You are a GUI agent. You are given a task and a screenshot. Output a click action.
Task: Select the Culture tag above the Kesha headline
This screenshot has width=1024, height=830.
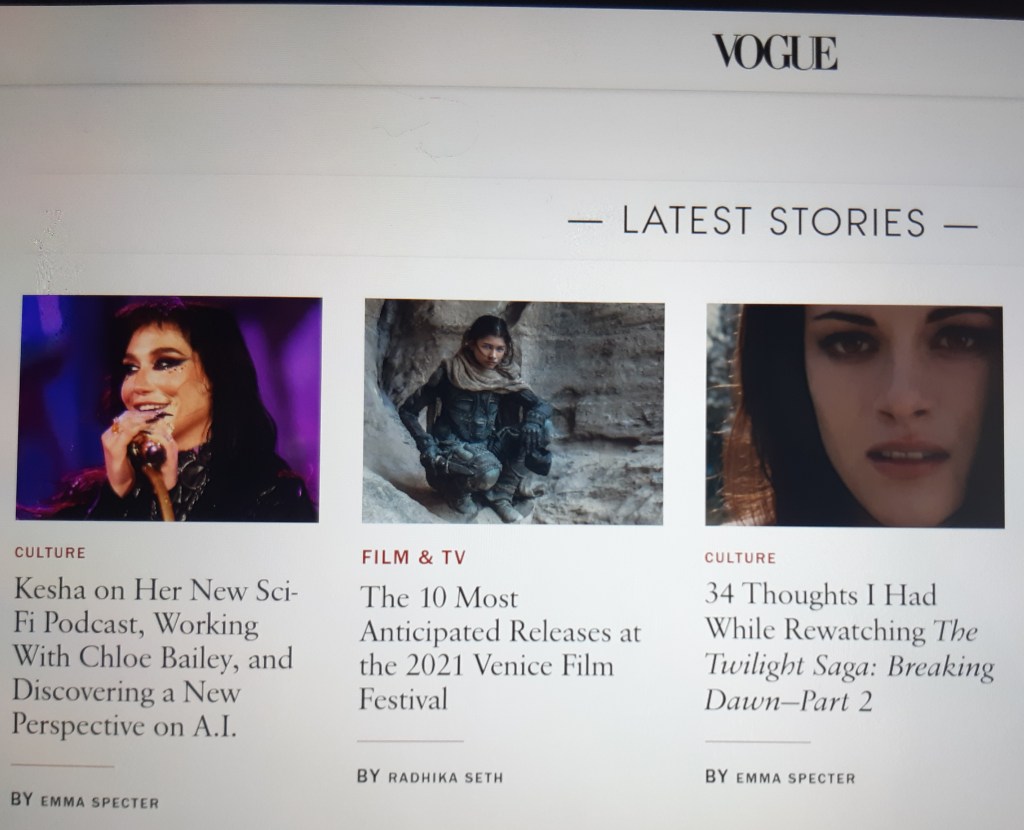coord(50,552)
